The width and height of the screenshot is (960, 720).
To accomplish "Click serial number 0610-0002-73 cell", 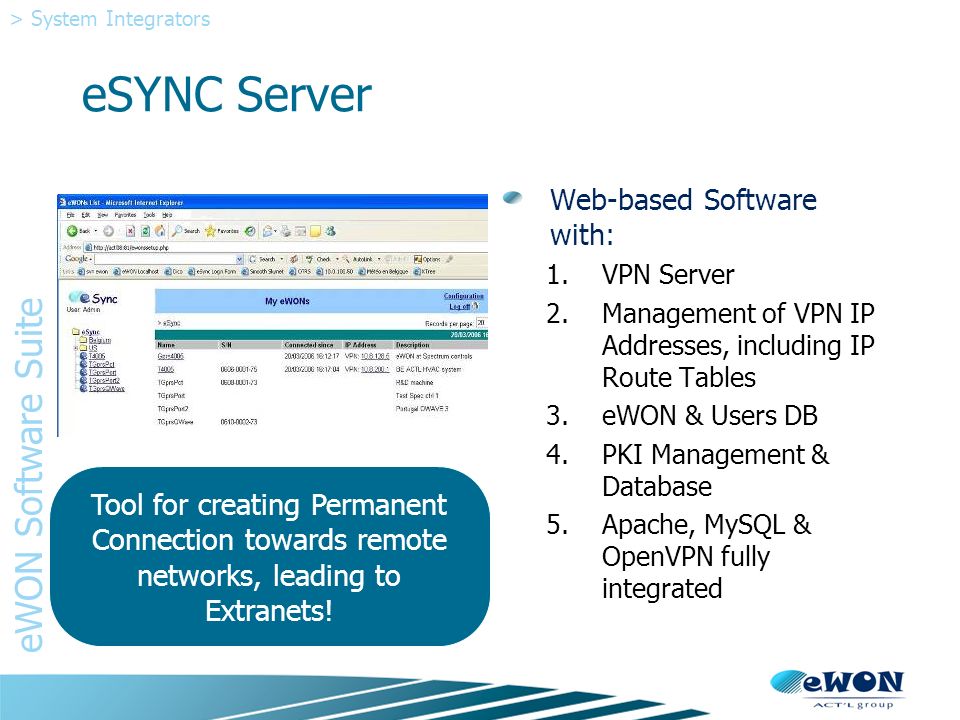I will pyautogui.click(x=239, y=422).
